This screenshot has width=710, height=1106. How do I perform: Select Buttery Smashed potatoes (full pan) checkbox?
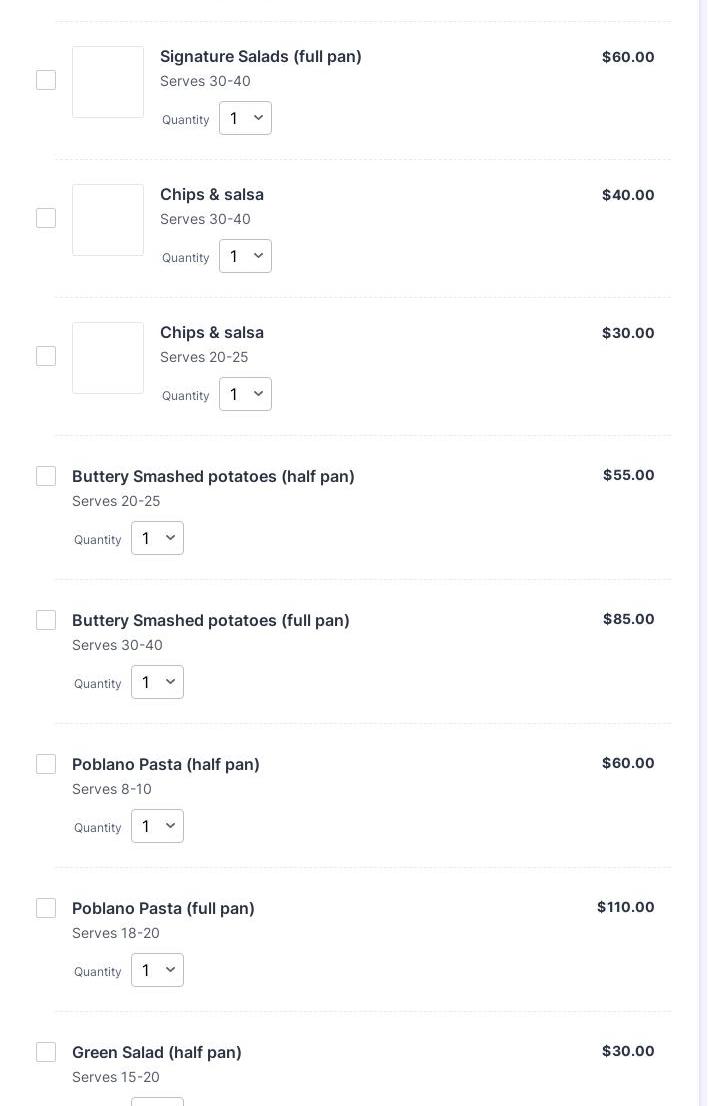coord(46,620)
